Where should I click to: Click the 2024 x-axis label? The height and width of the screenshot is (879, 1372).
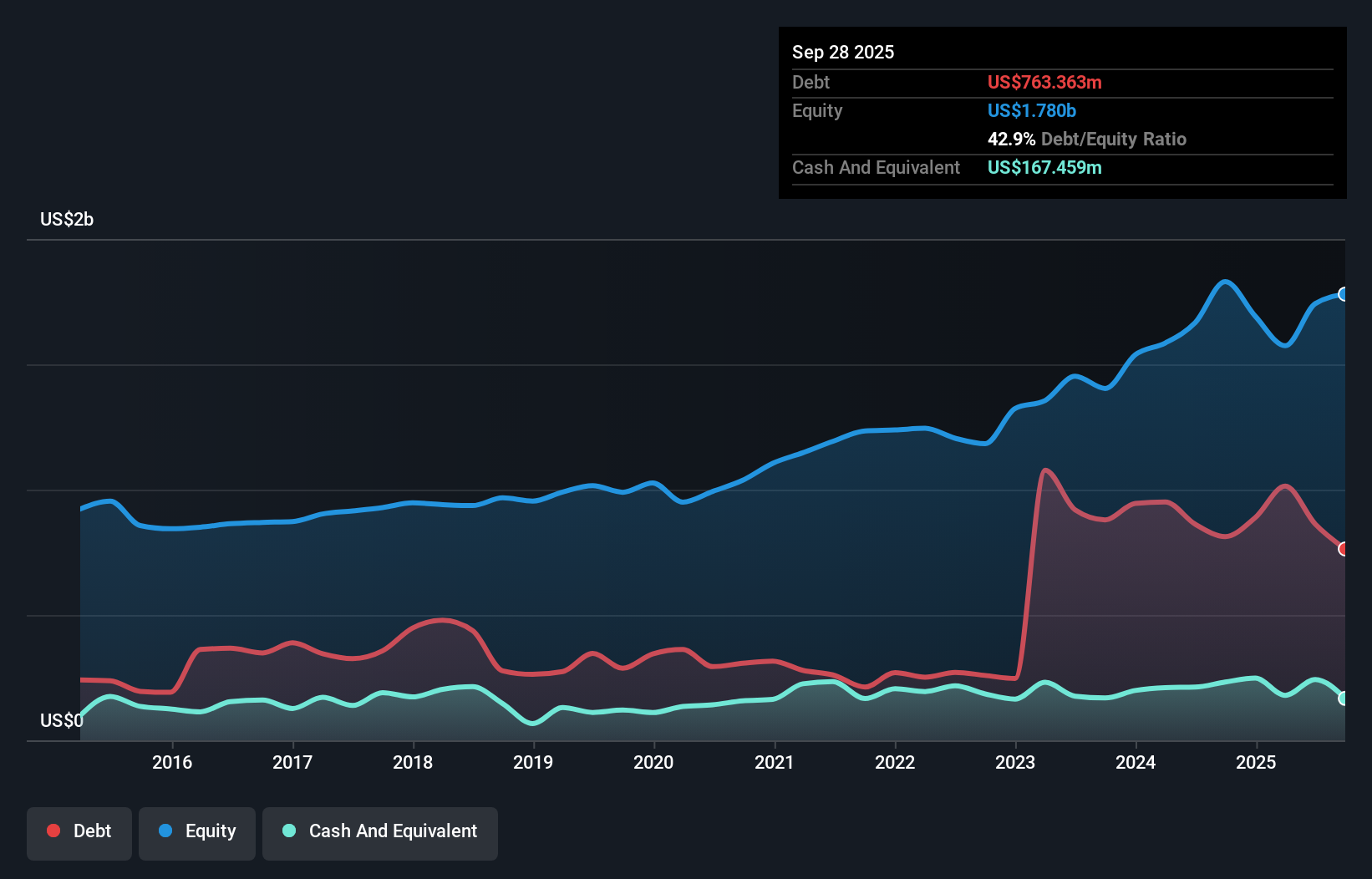point(1136,762)
